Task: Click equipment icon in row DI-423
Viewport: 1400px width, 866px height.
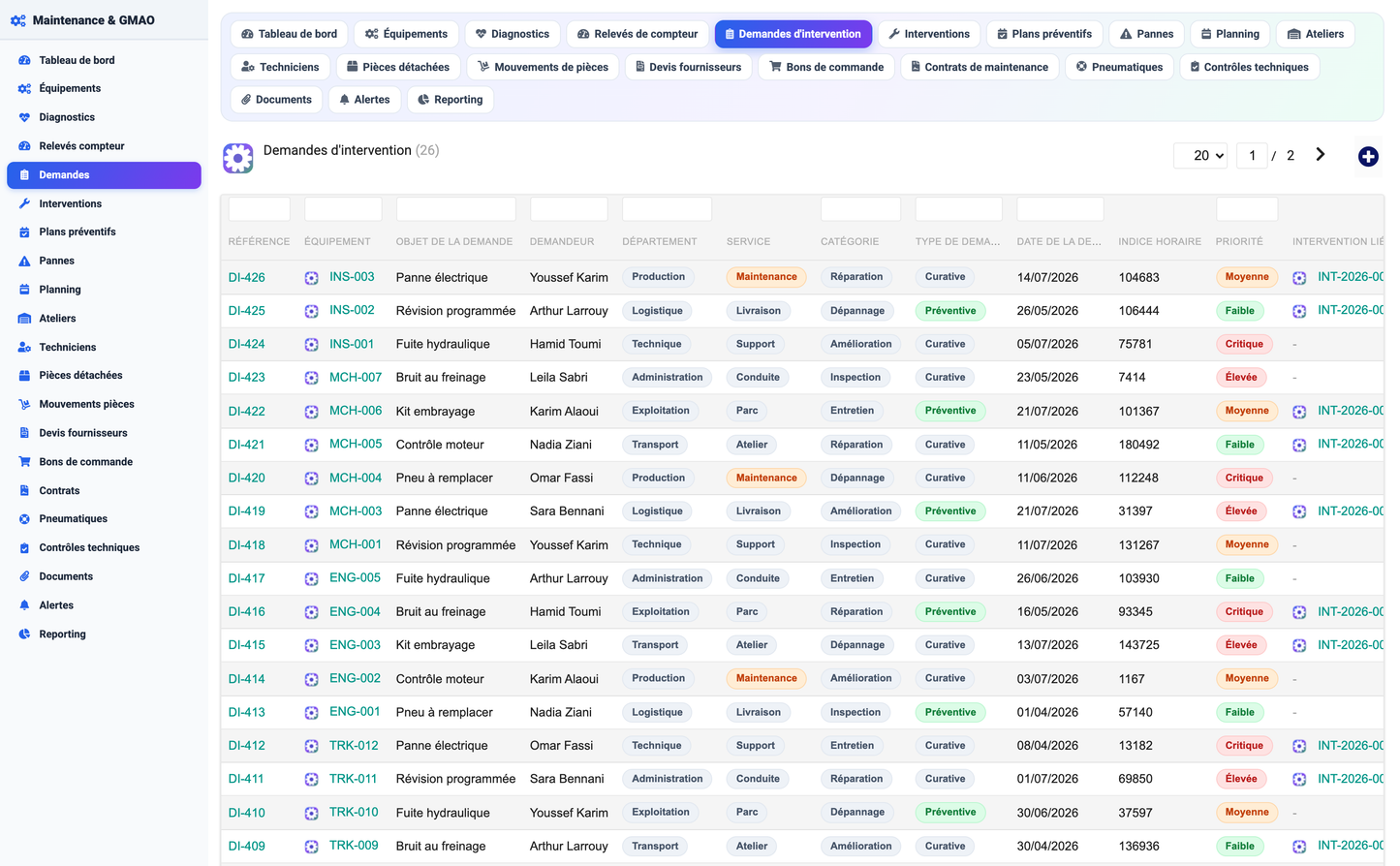Action: point(311,378)
